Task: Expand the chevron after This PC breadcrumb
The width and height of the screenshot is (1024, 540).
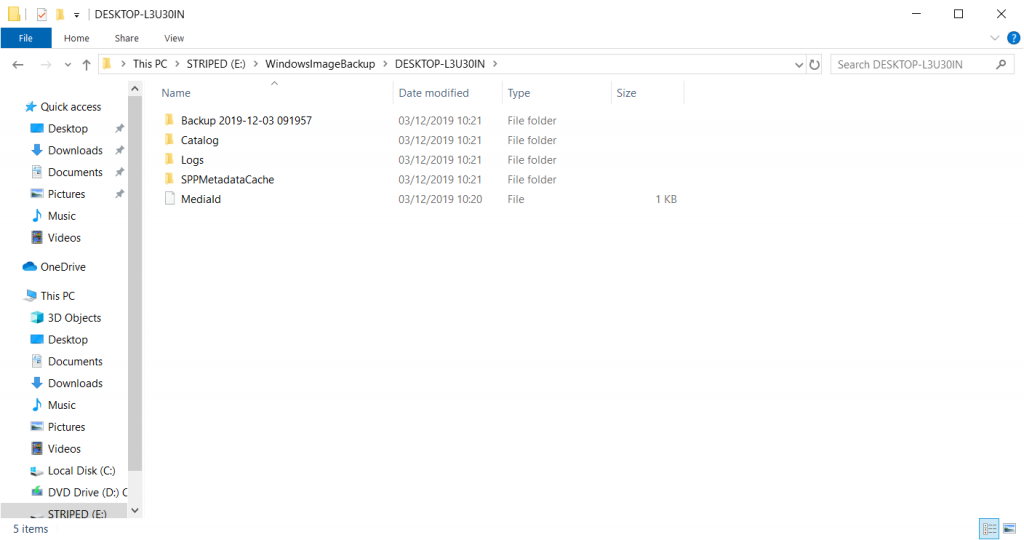Action: tap(177, 64)
